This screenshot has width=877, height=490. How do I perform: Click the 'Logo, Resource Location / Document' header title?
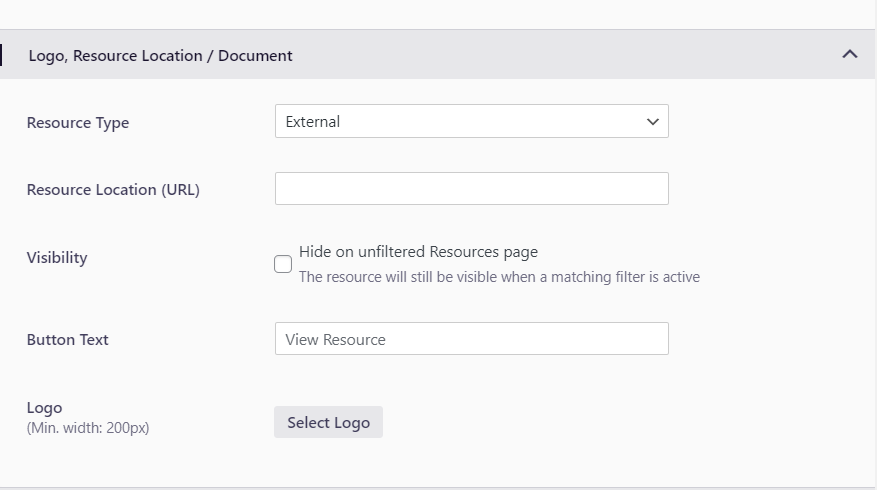[160, 56]
